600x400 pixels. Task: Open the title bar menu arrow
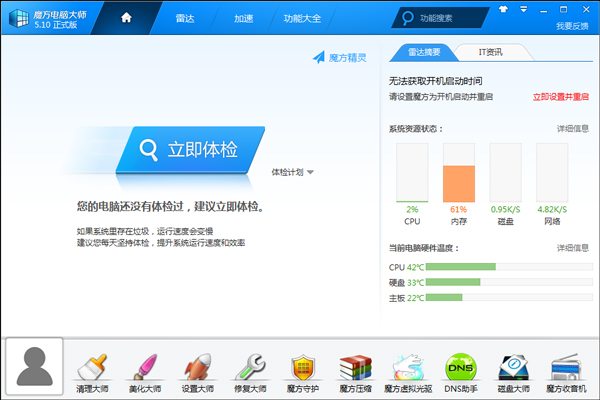point(523,9)
